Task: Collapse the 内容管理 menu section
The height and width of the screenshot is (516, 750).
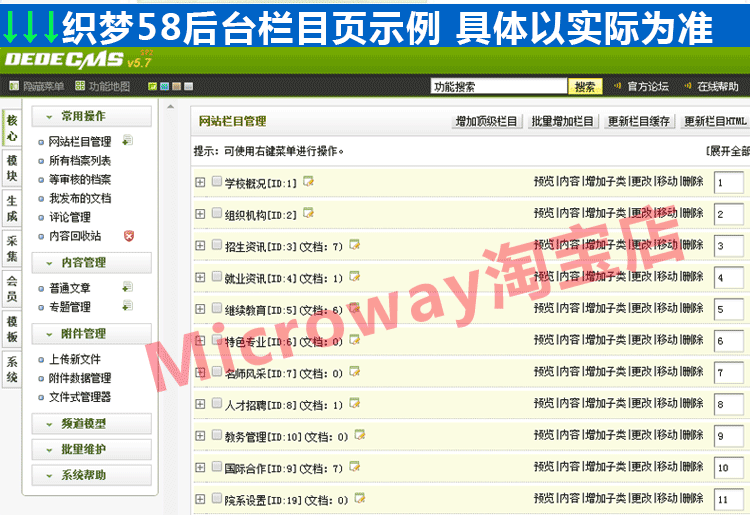Action: [91, 263]
